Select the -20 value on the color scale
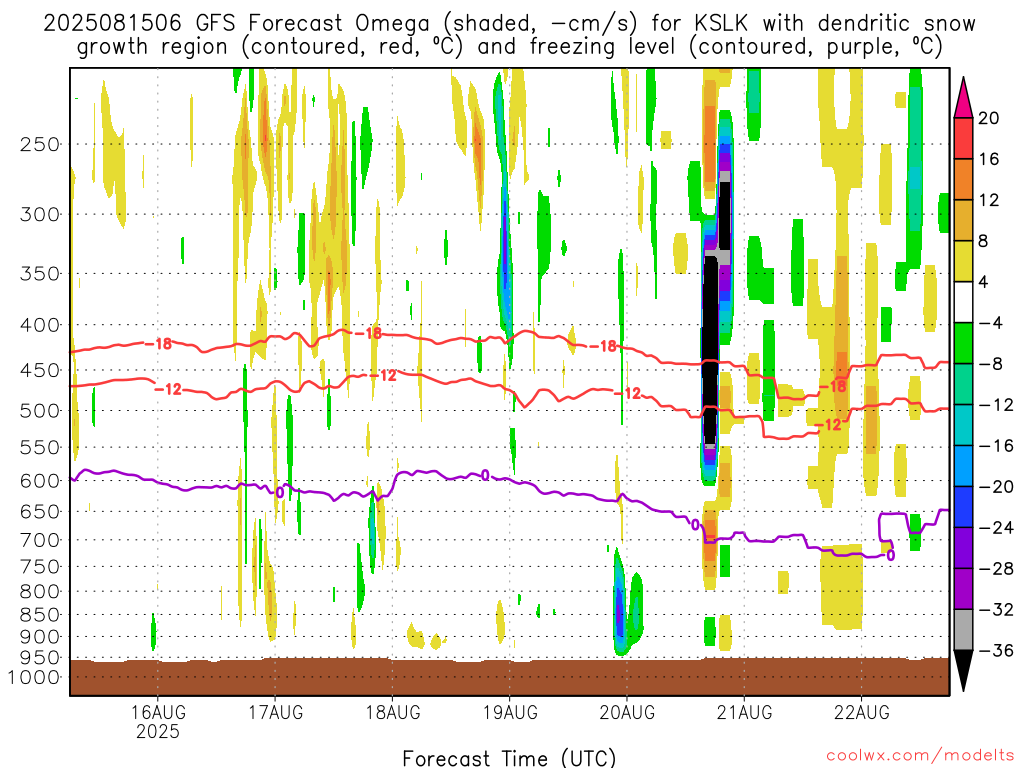 [x=996, y=487]
